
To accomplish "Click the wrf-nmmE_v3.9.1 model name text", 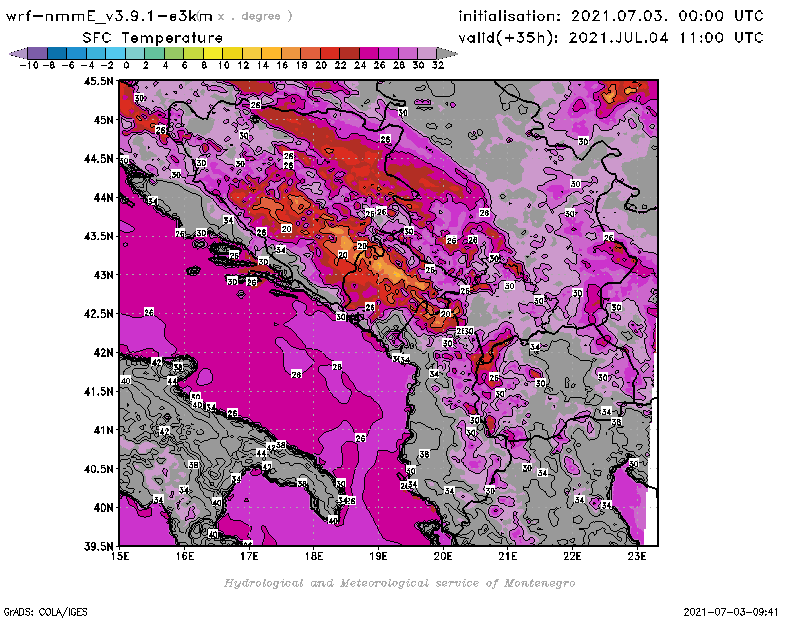I will coord(109,16).
